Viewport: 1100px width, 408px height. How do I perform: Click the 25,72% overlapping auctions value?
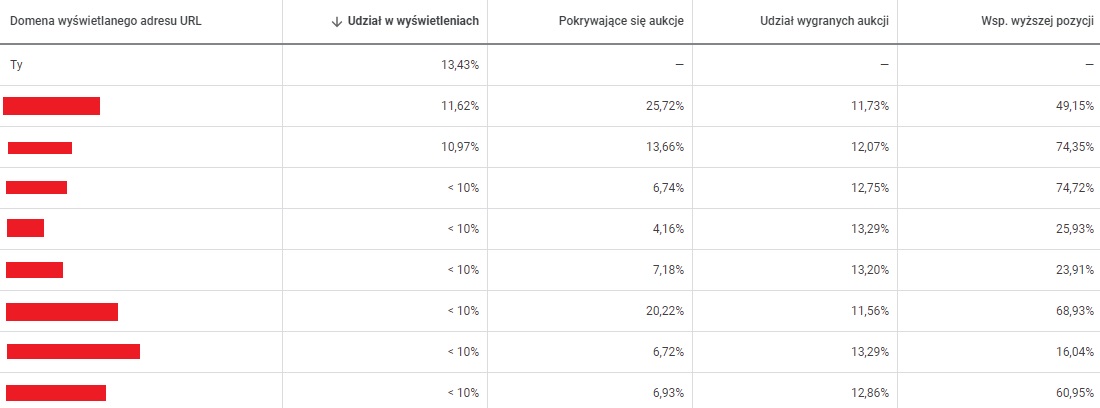[x=665, y=106]
